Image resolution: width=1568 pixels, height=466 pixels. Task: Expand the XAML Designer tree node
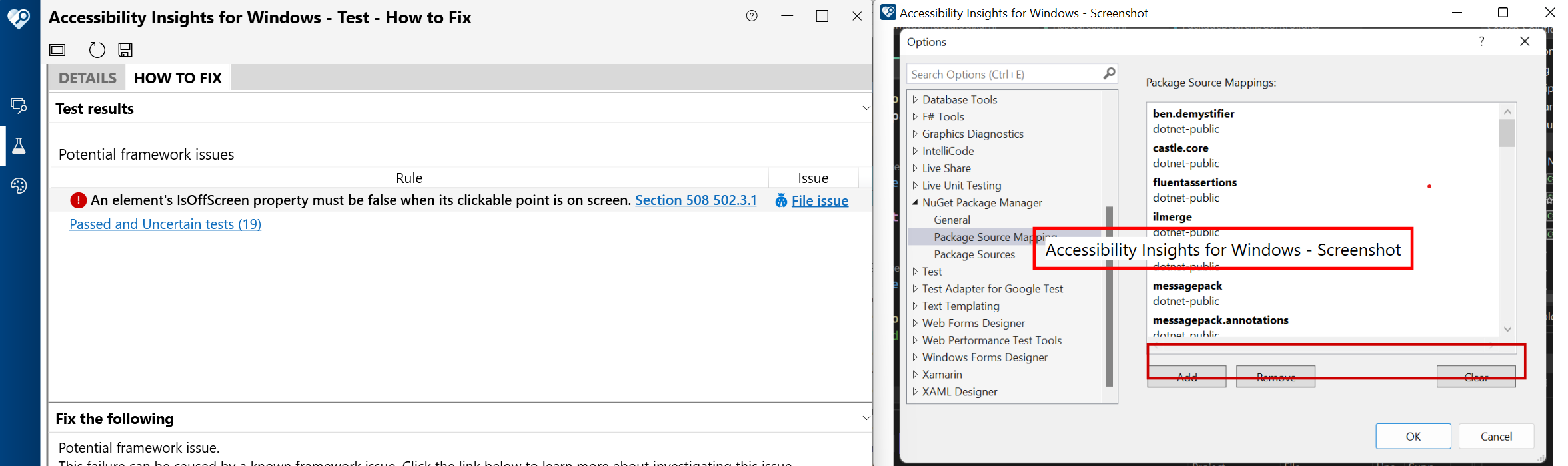(915, 392)
